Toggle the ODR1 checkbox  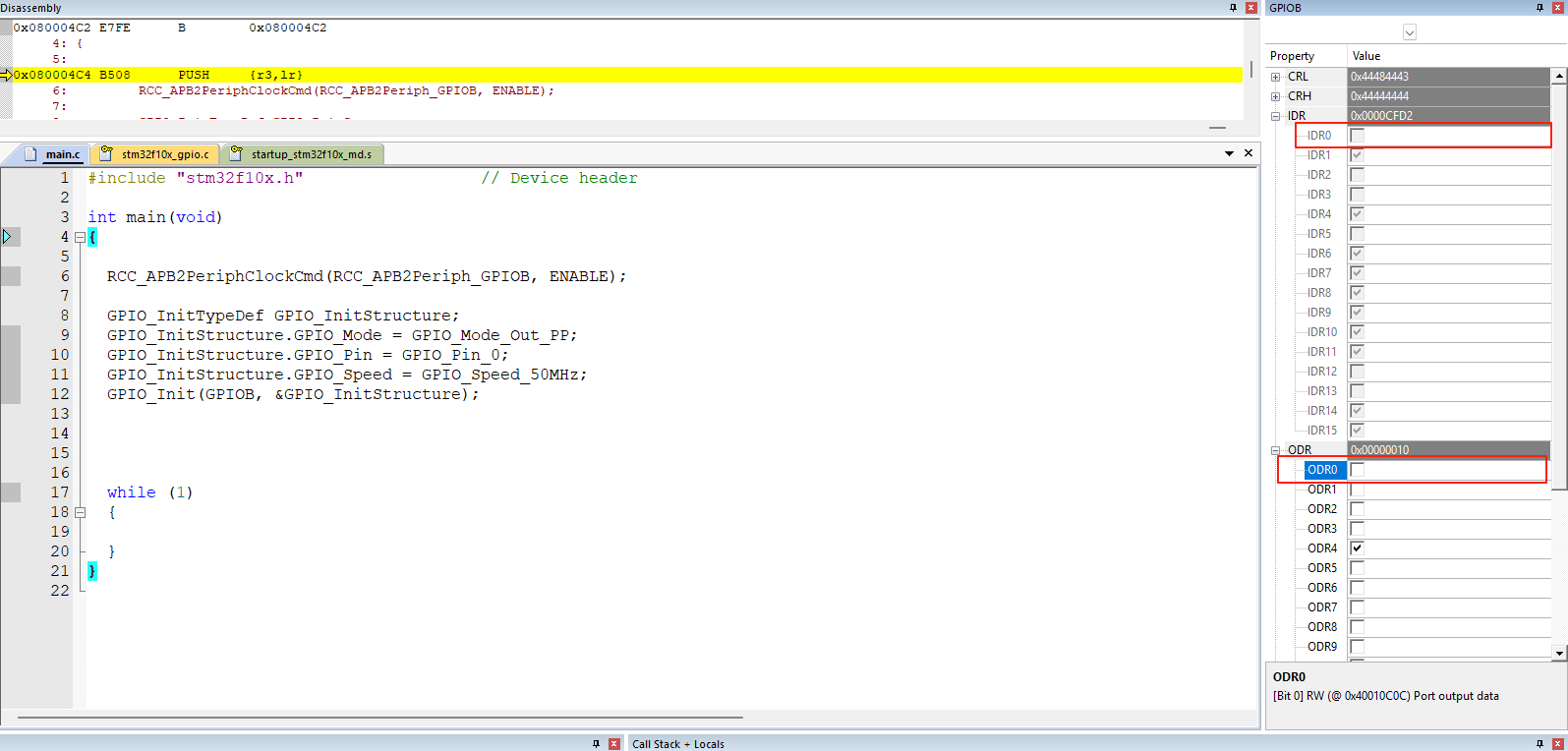1357,490
